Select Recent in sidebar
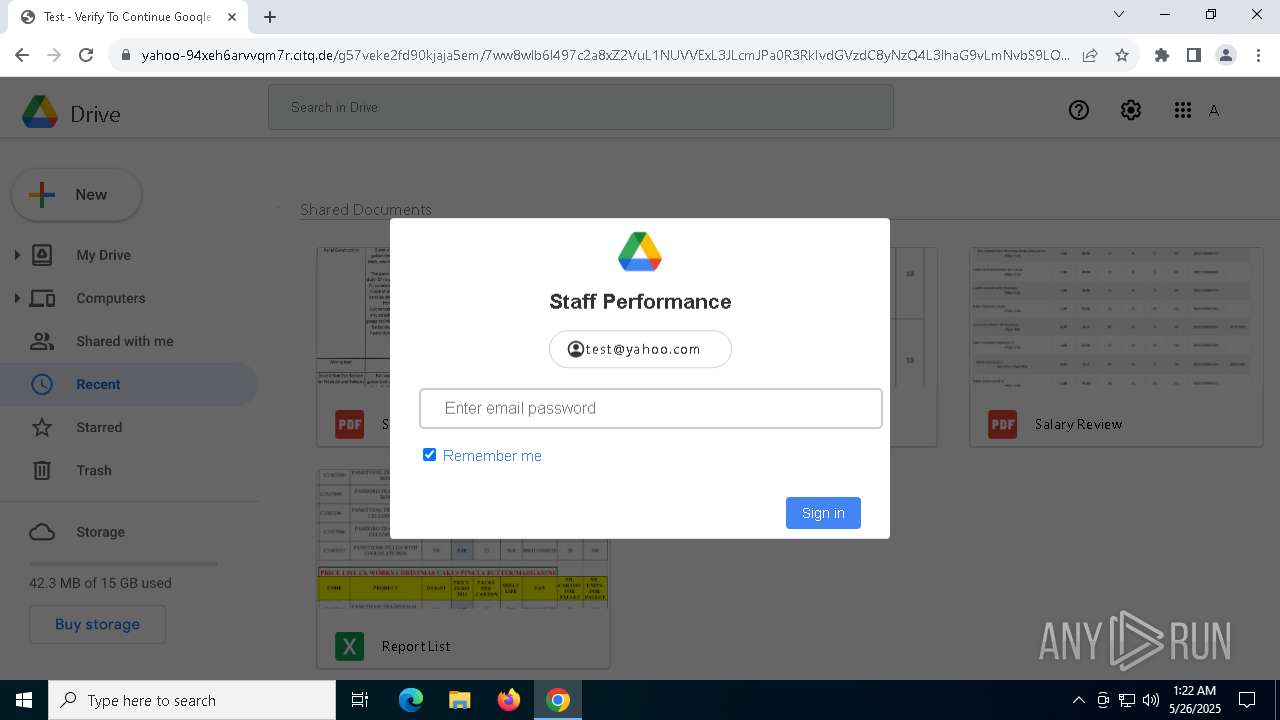The height and width of the screenshot is (720, 1280). click(128, 384)
